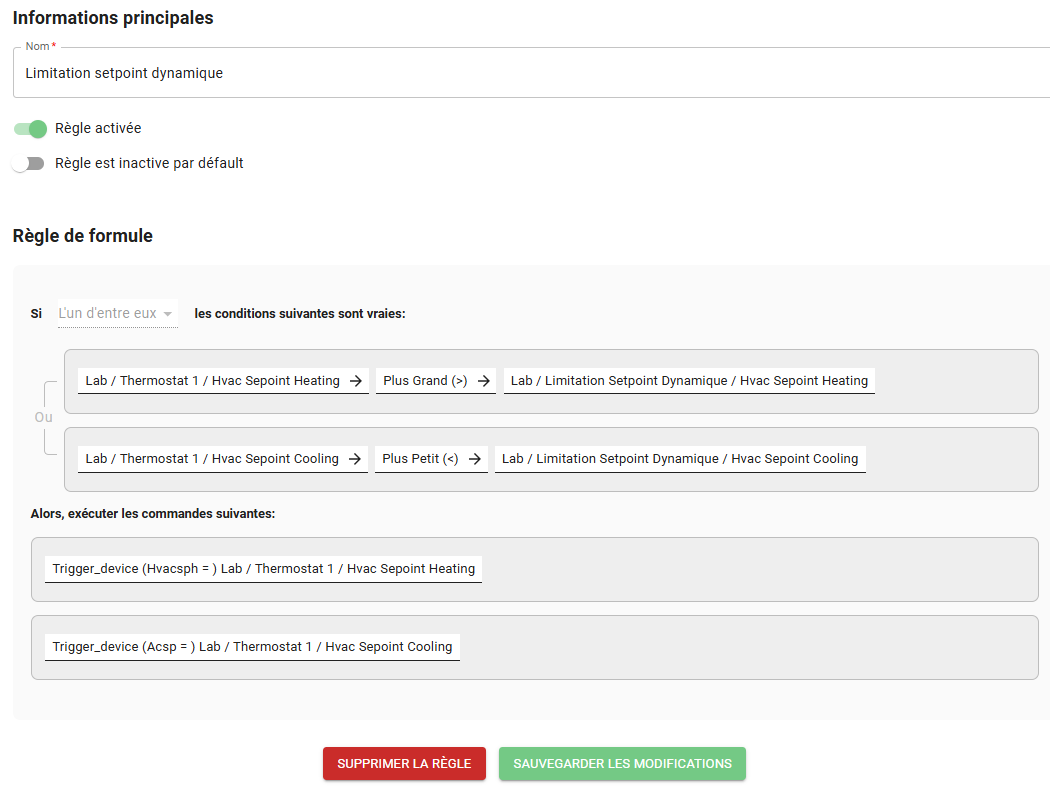Click arrow icon next to Plus Grand (>)
The height and width of the screenshot is (786, 1050).
[483, 381]
